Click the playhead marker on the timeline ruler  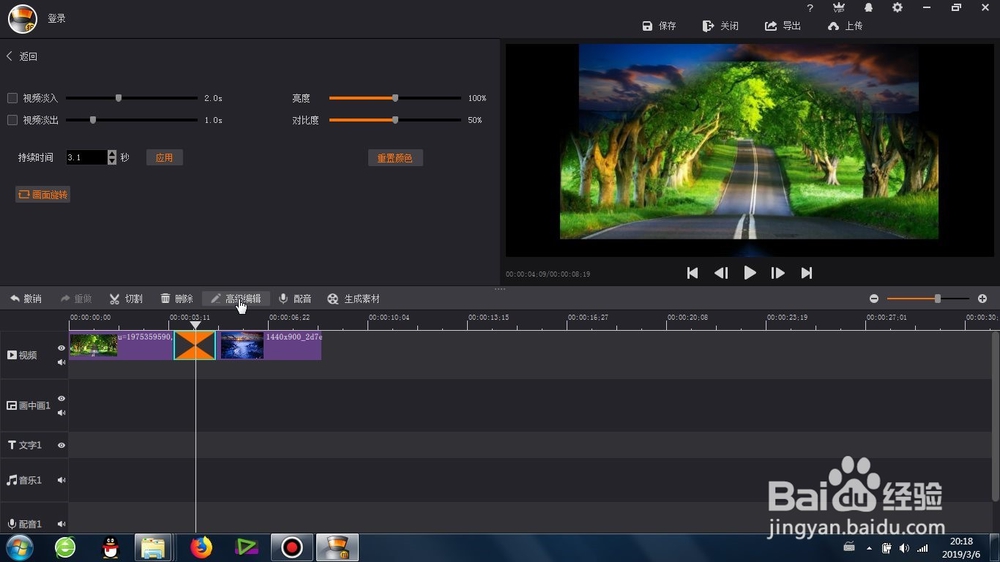(195, 325)
